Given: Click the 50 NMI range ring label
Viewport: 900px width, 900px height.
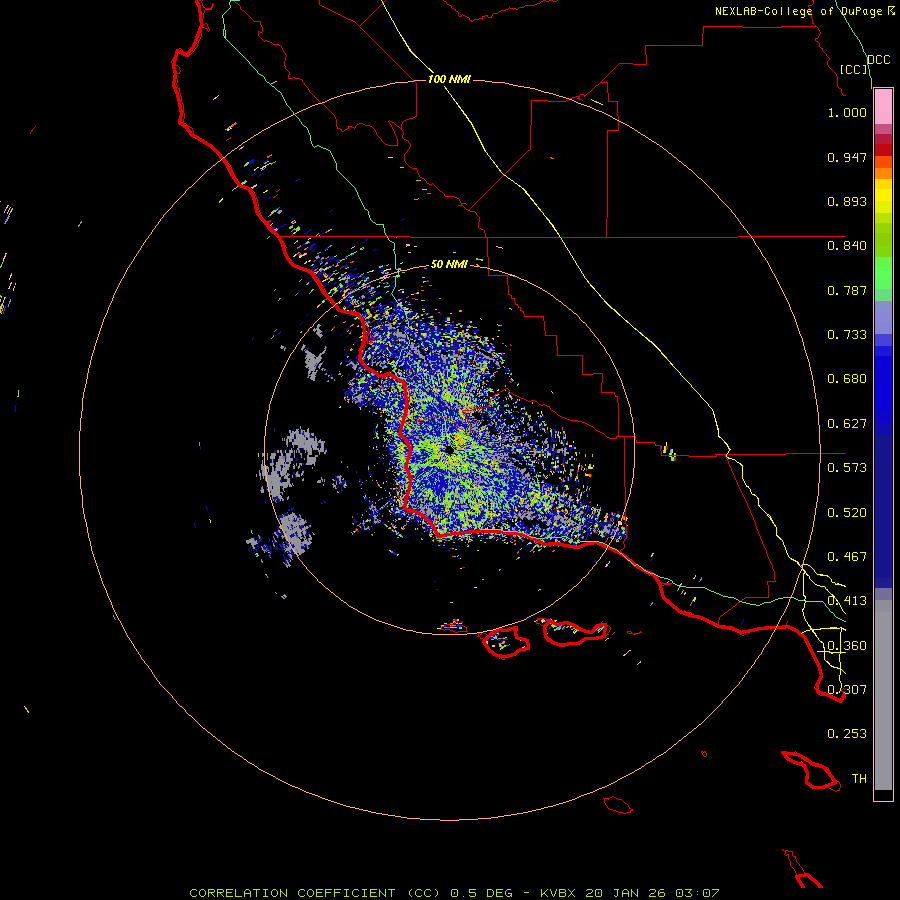Looking at the screenshot, I should tap(449, 265).
